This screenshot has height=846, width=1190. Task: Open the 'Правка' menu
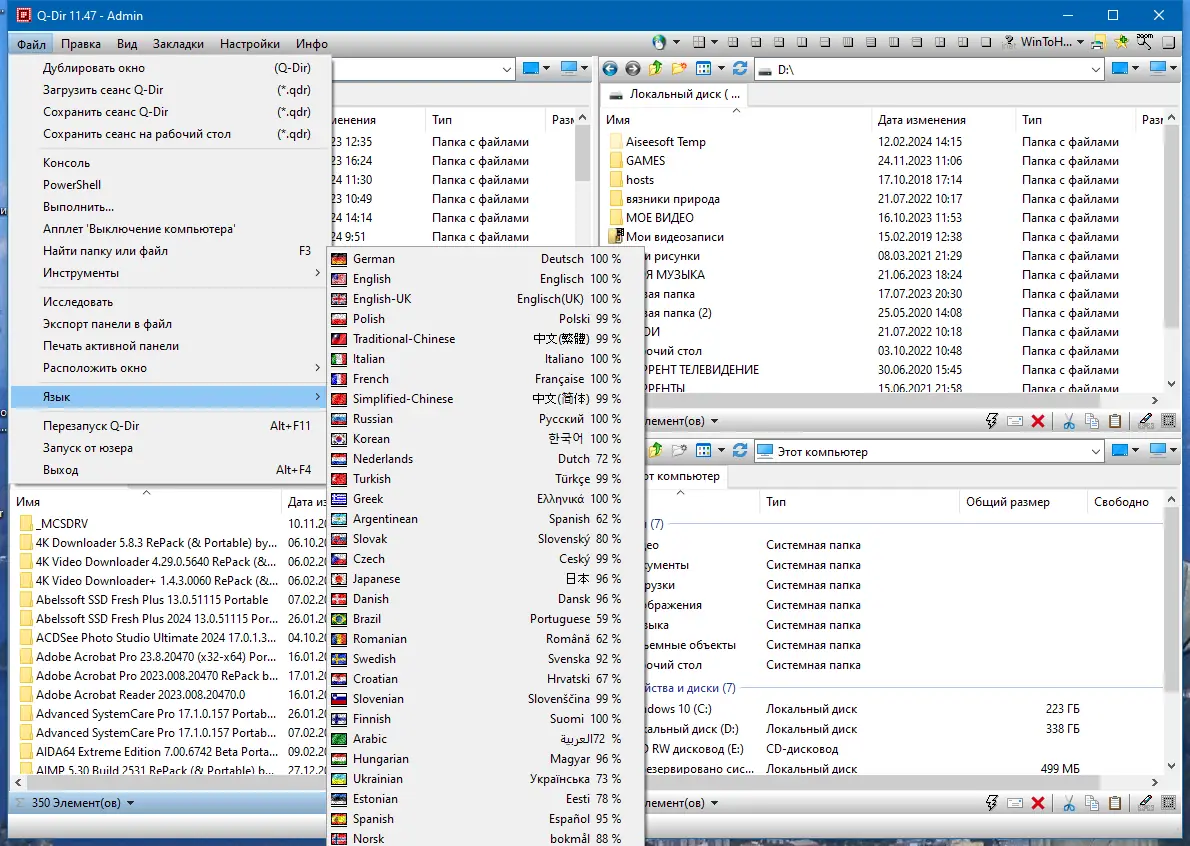(81, 44)
